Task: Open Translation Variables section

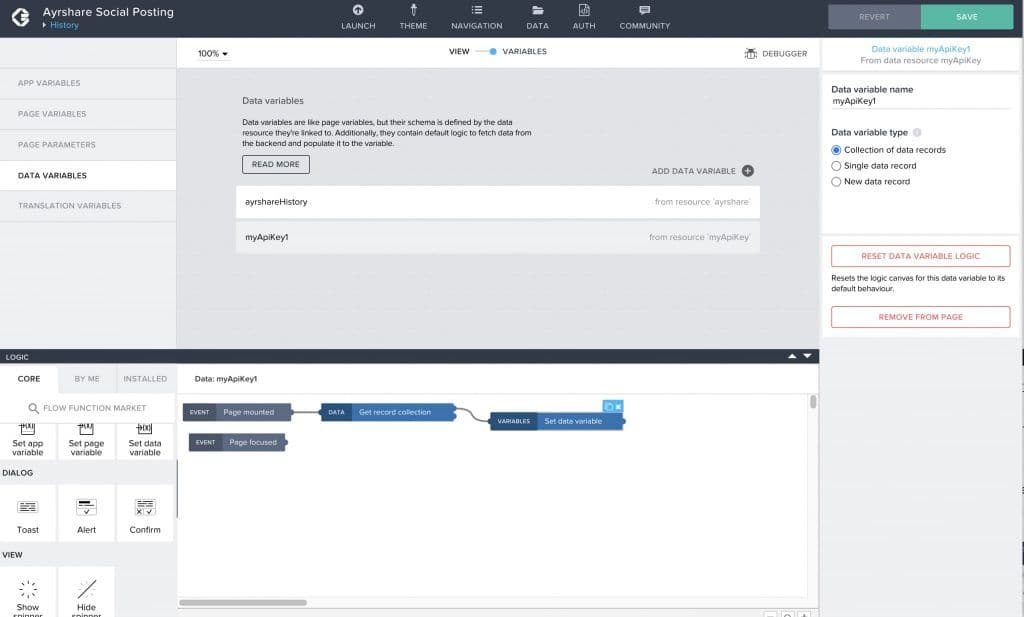Action: click(88, 206)
